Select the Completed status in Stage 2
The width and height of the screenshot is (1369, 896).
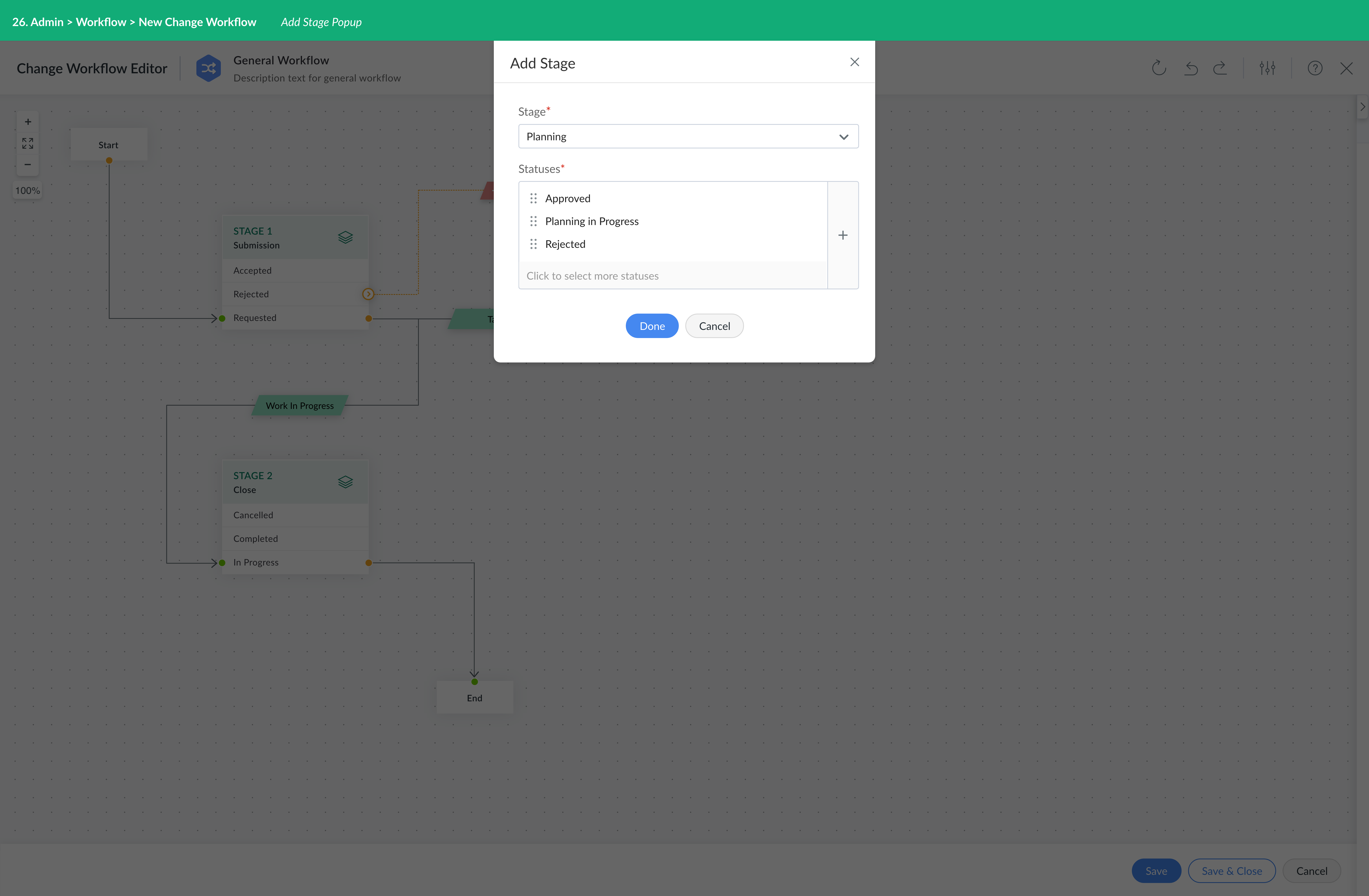295,539
